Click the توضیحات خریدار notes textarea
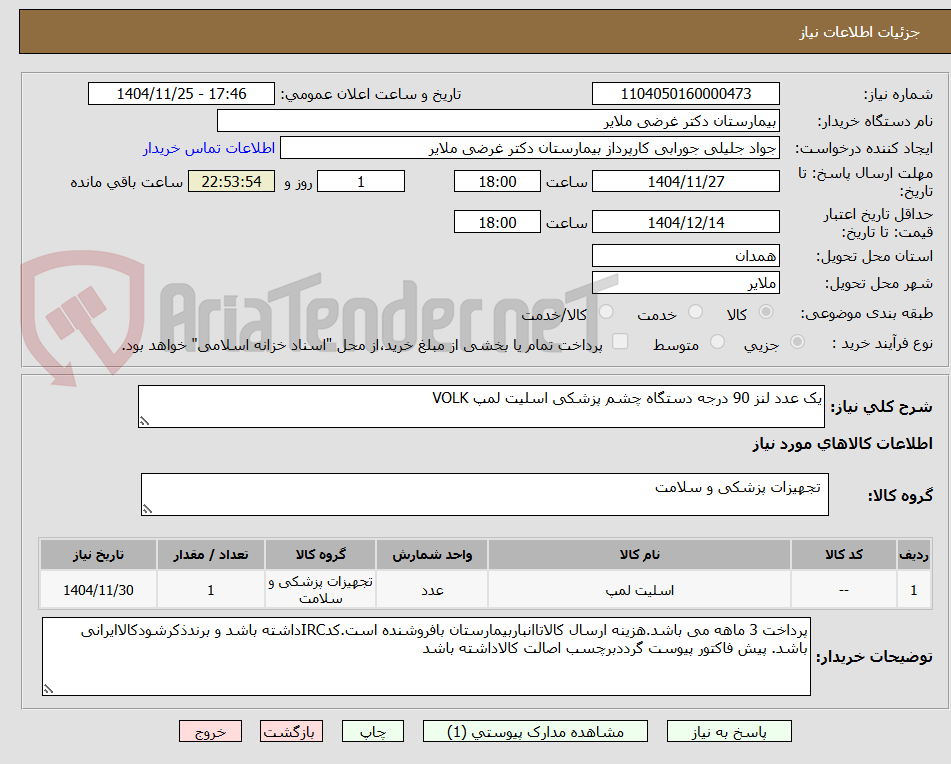The image size is (951, 764). [426, 656]
